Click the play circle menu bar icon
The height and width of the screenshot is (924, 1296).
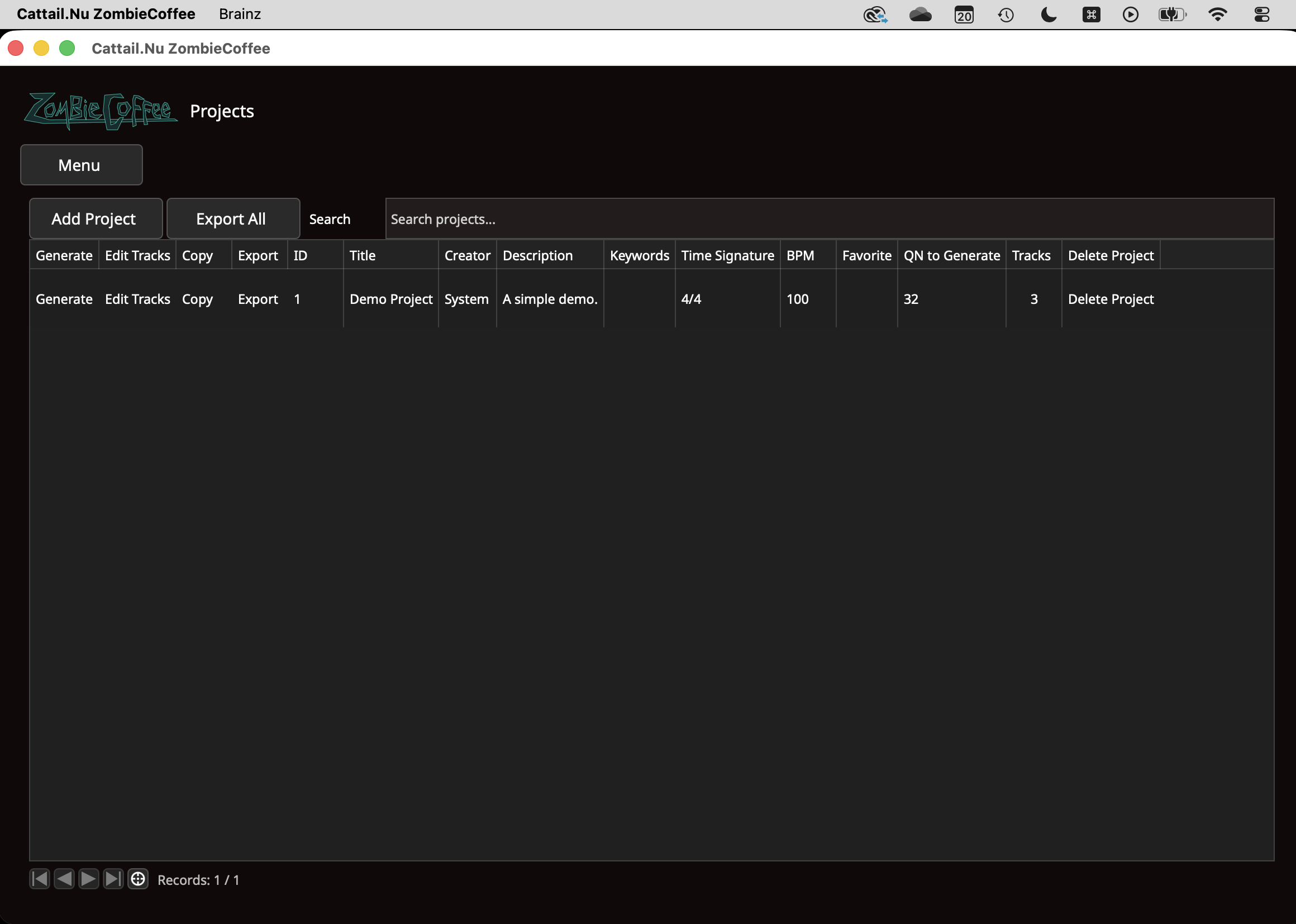pos(1131,14)
